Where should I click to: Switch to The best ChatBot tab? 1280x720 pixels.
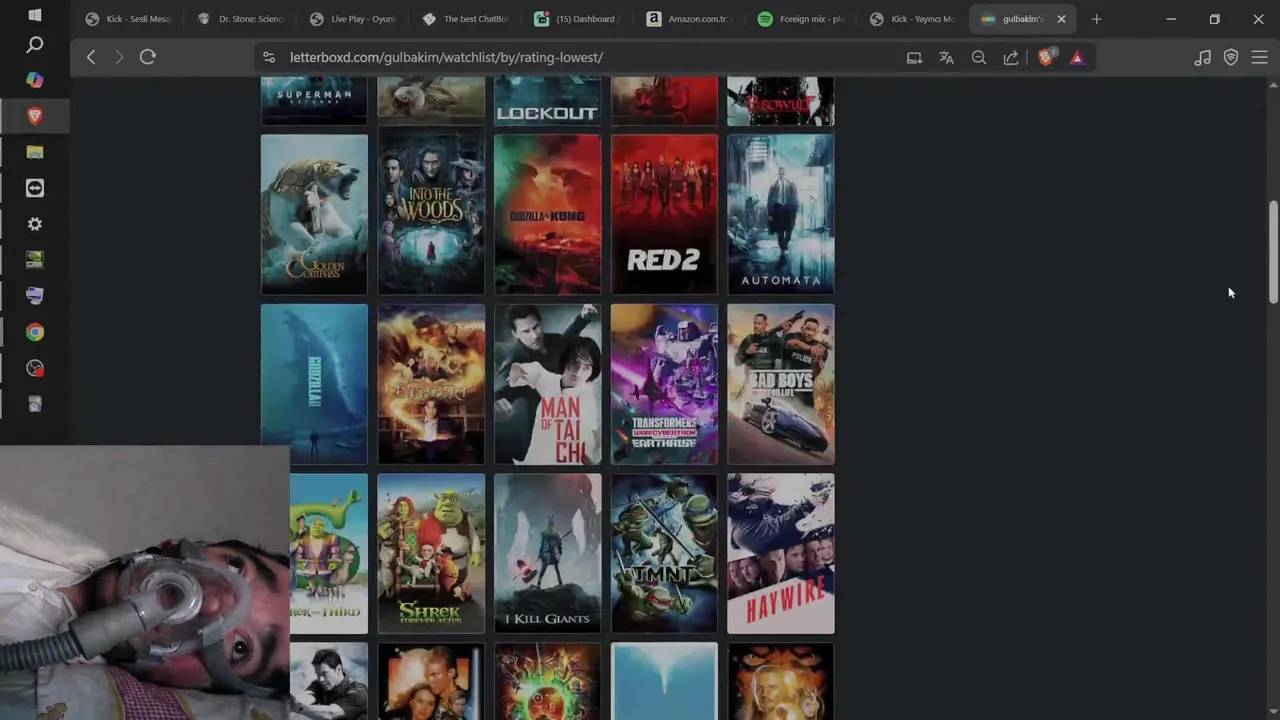point(466,19)
